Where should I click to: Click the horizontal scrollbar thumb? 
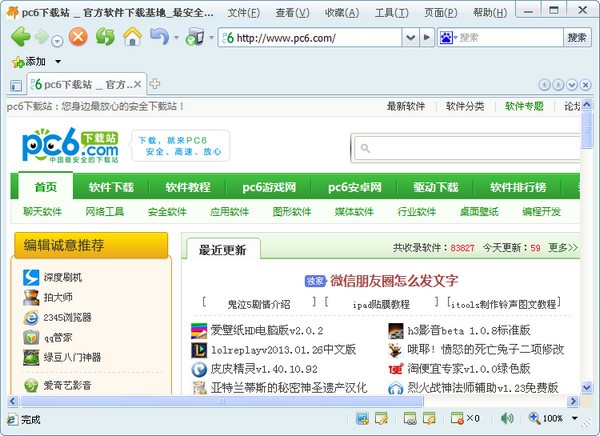(222, 401)
